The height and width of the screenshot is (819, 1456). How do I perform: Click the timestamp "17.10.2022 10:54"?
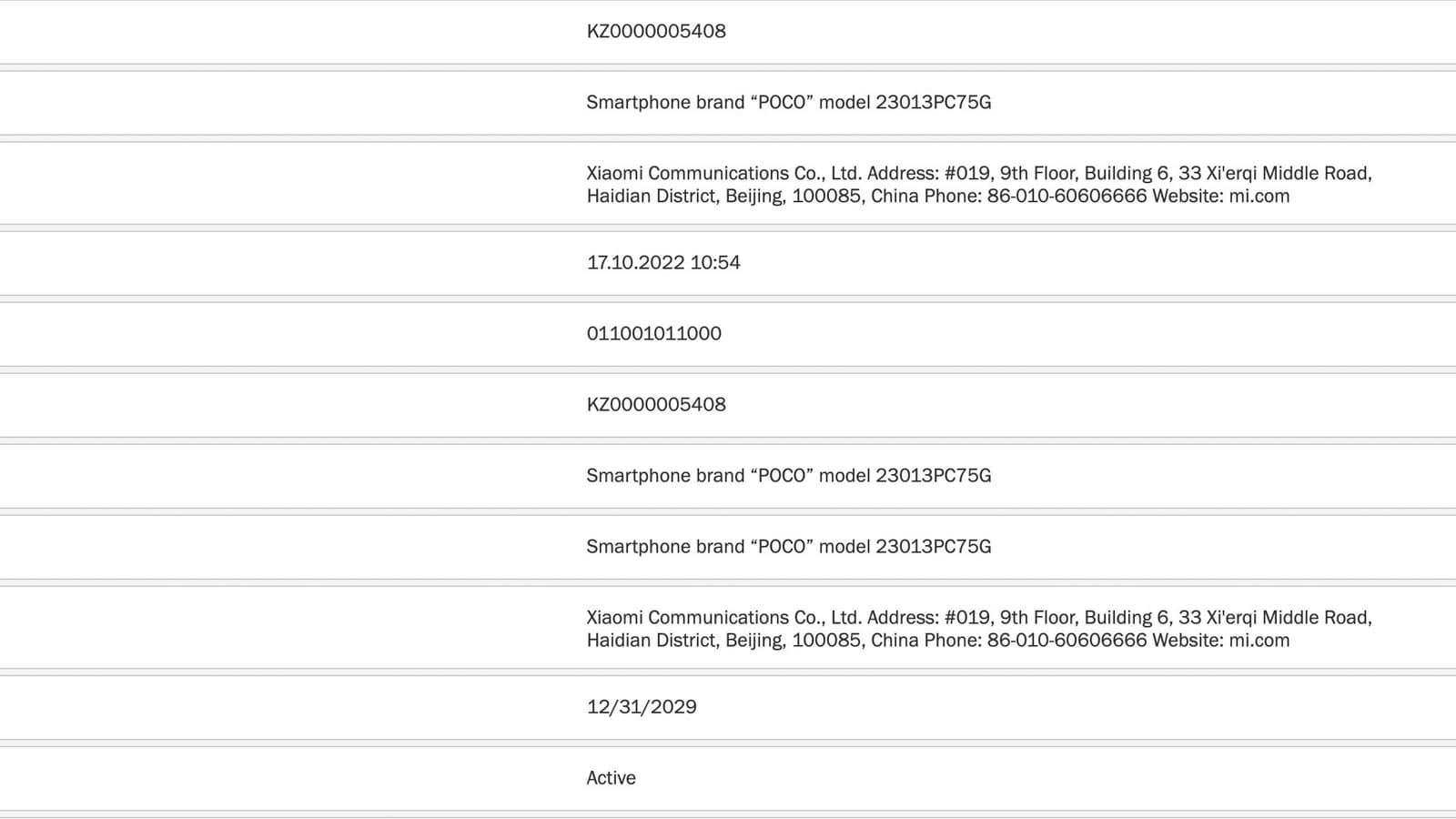tap(663, 263)
